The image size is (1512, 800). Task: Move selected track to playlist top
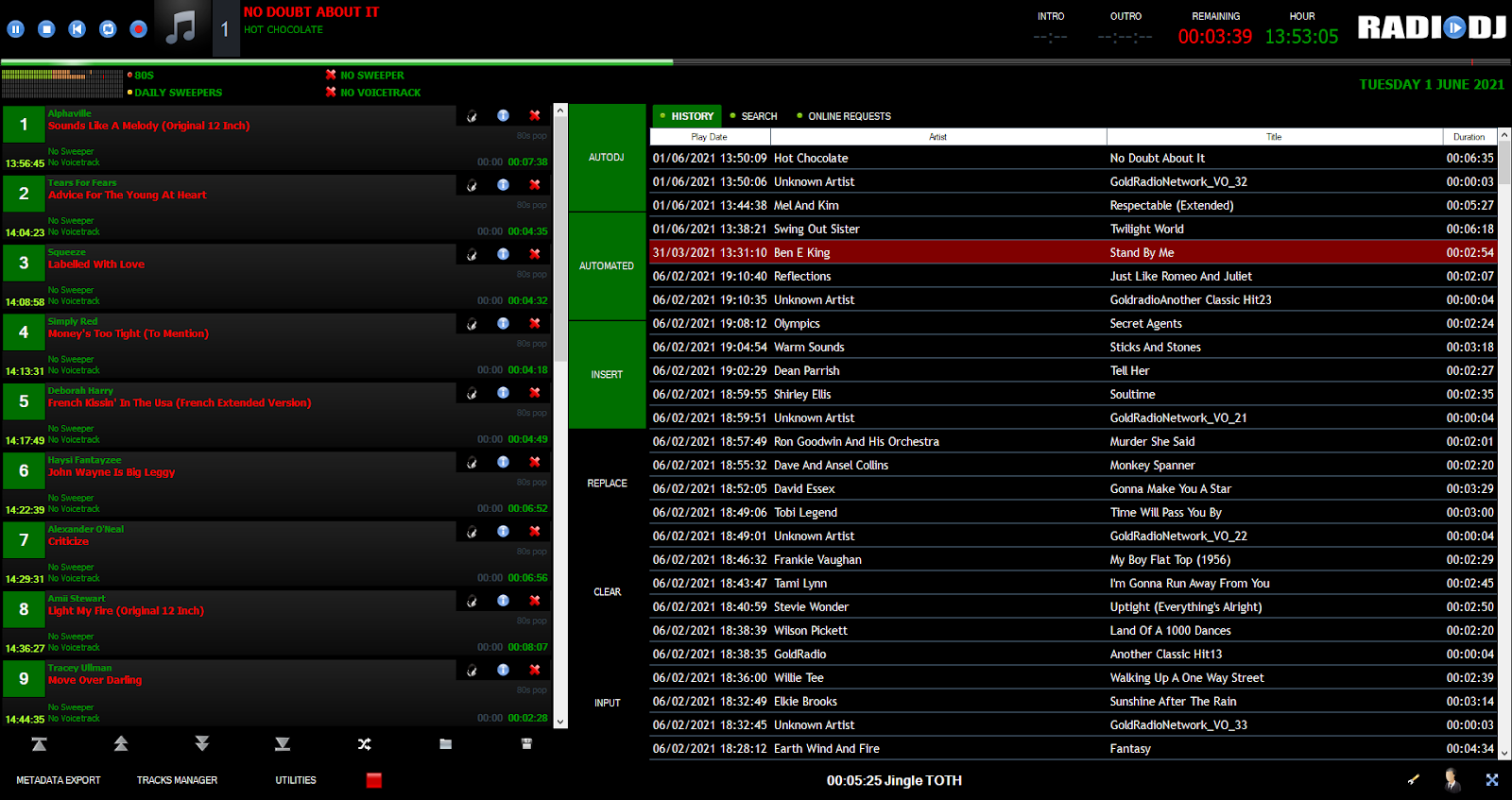pos(39,744)
